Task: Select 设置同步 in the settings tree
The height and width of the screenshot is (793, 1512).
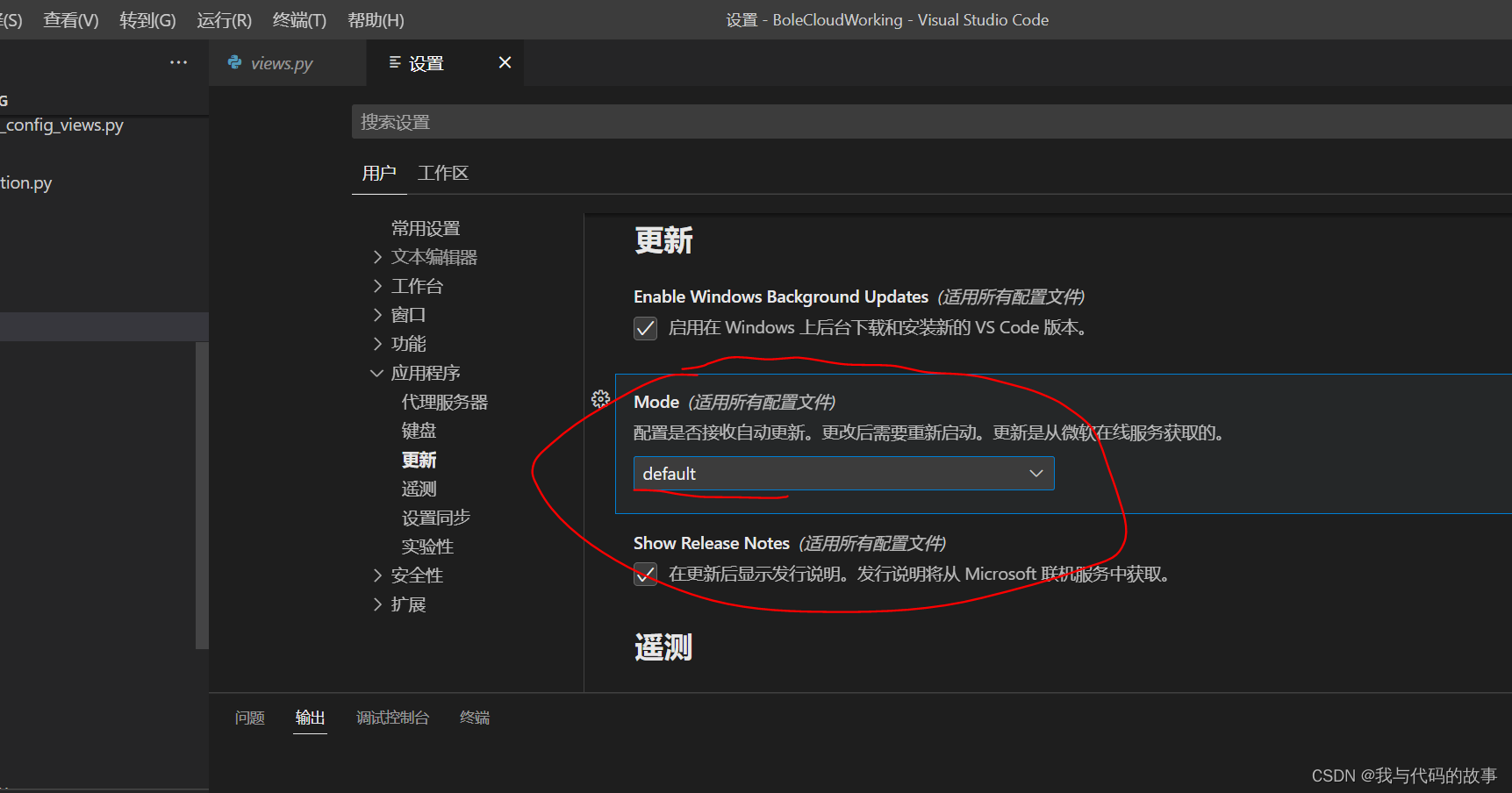Action: point(436,518)
